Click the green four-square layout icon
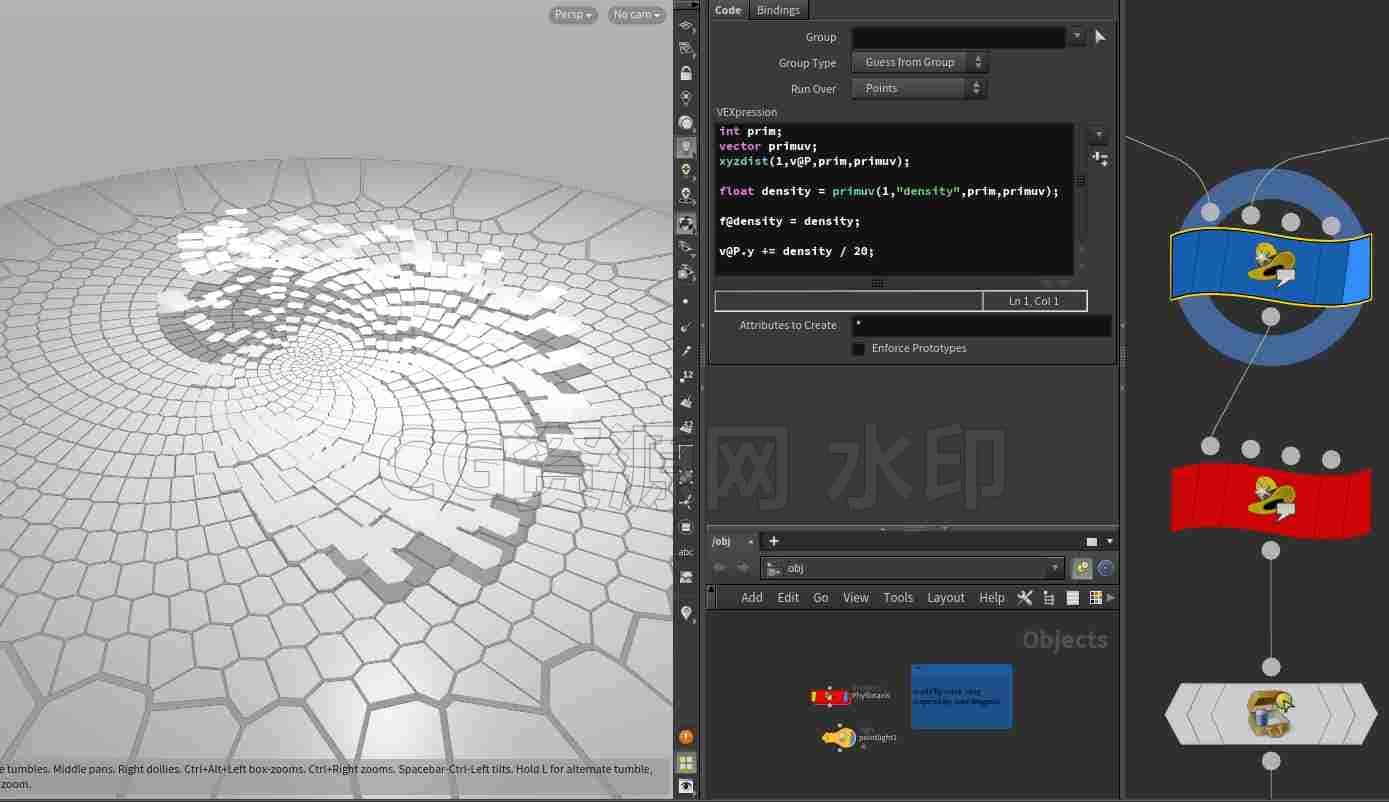 [686, 762]
